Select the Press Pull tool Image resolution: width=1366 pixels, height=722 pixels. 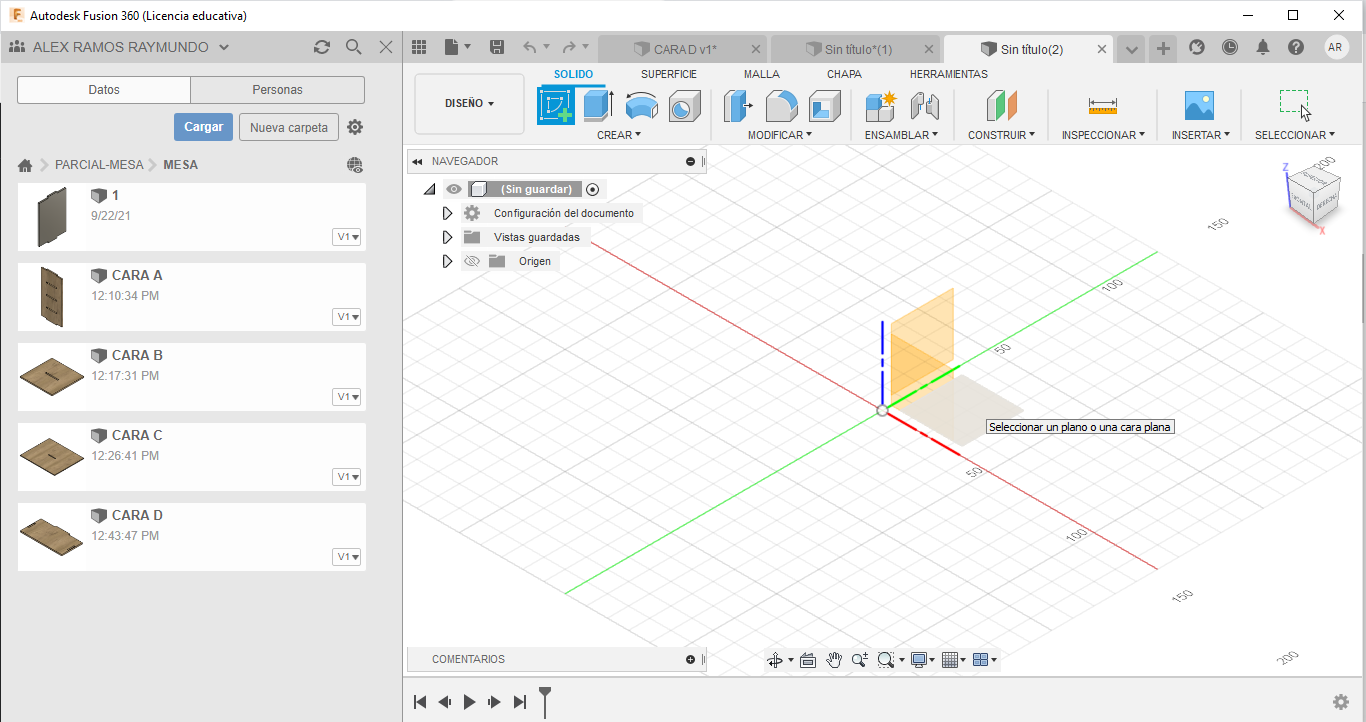tap(738, 106)
